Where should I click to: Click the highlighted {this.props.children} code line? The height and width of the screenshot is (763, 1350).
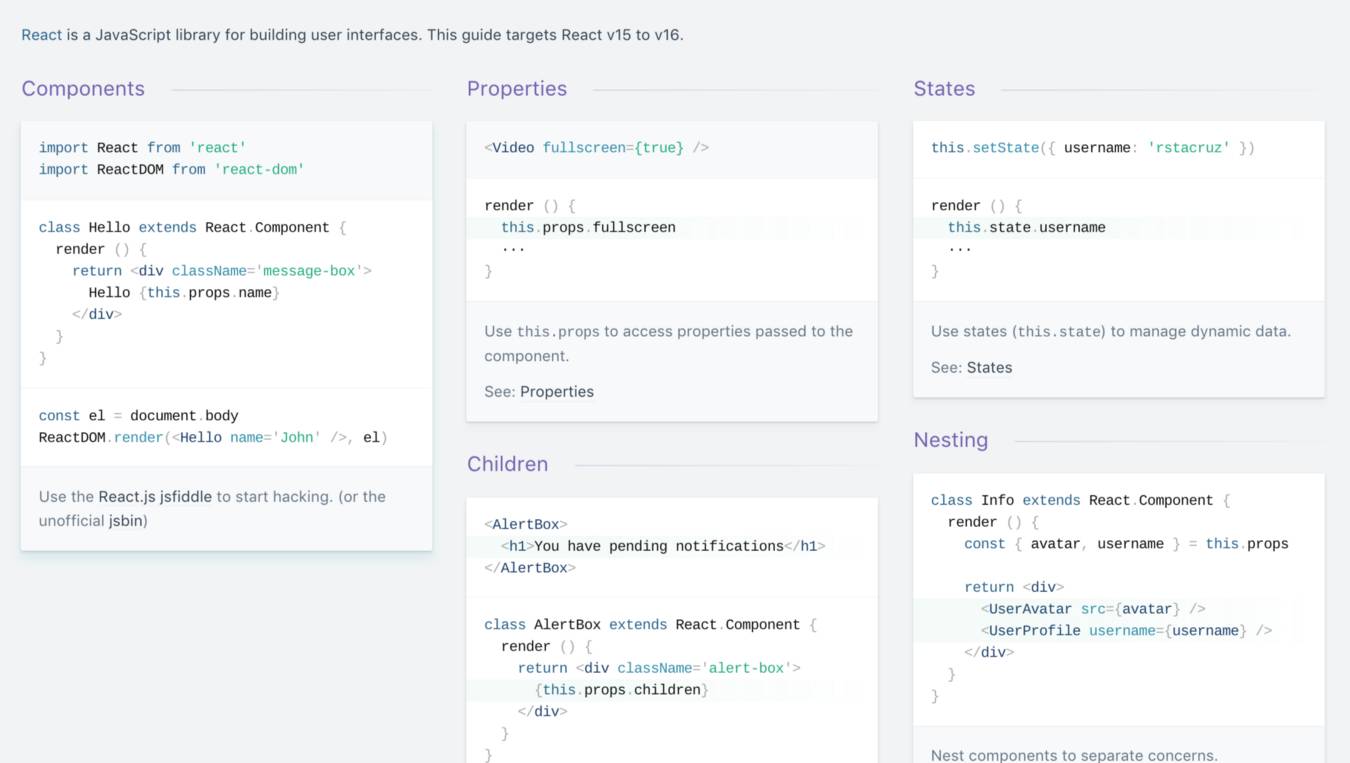[621, 690]
